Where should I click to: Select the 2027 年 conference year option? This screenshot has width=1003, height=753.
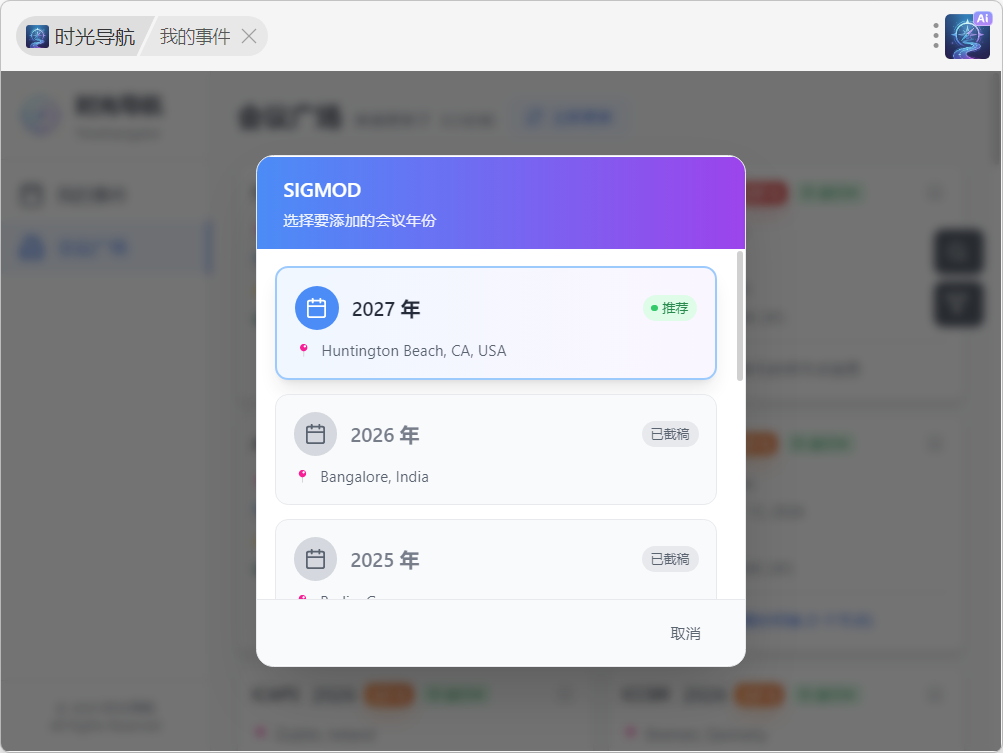(x=495, y=323)
